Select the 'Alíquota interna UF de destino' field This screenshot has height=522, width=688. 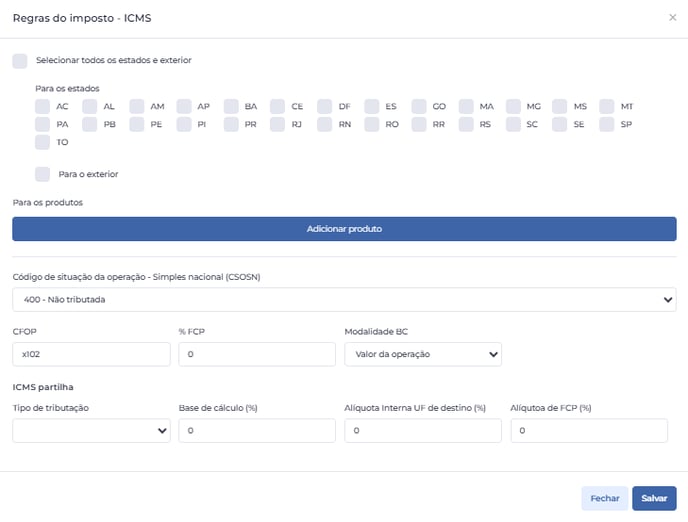click(x=423, y=431)
